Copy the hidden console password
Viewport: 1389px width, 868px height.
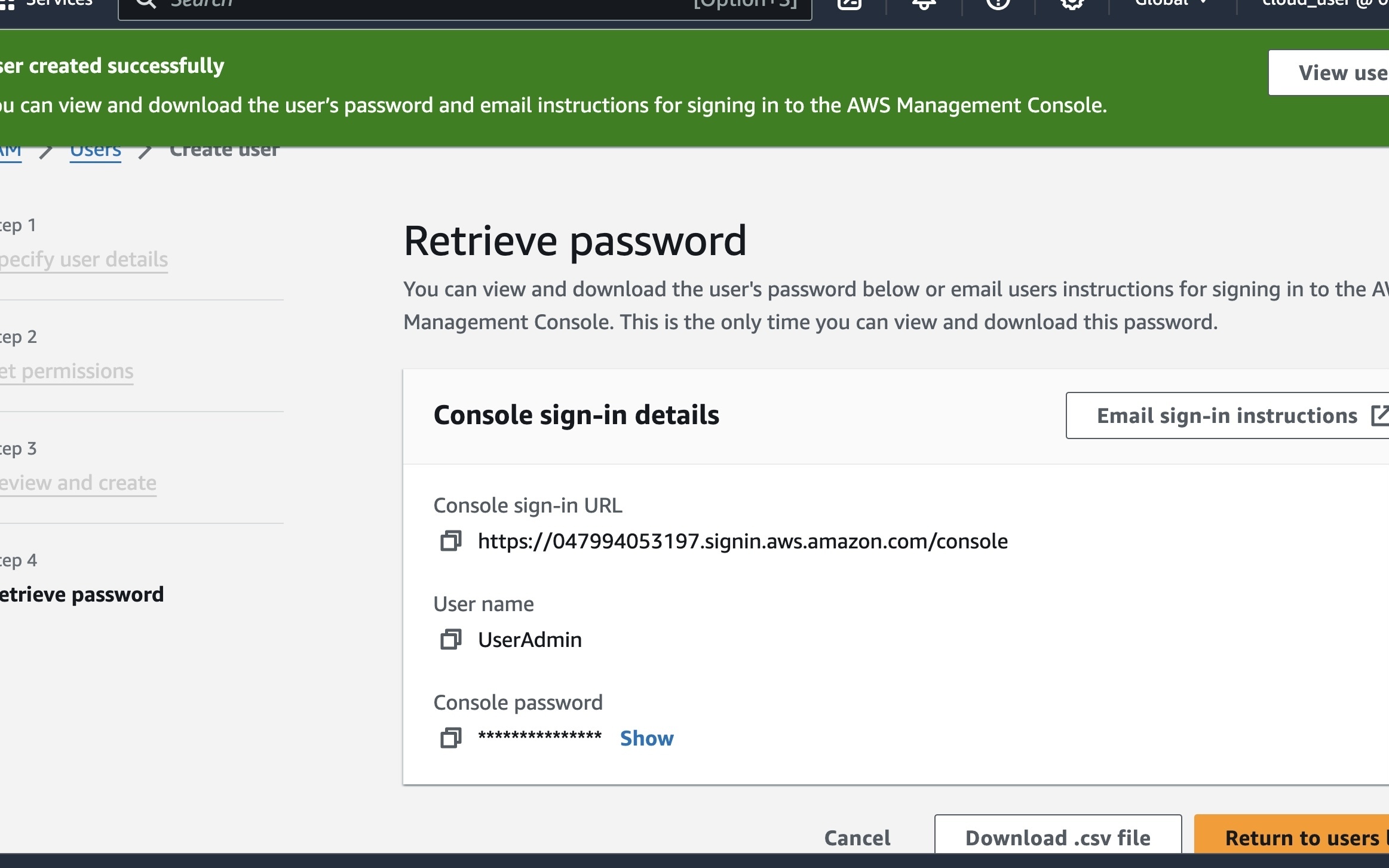point(450,738)
